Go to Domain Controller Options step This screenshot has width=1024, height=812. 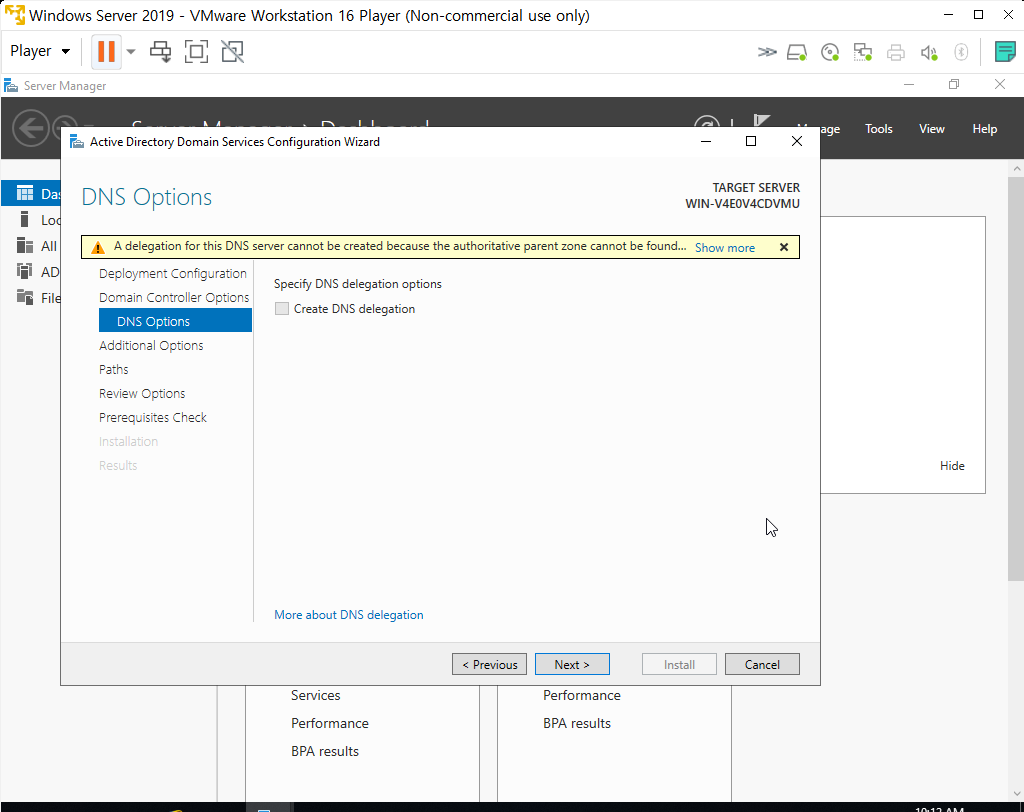174,297
